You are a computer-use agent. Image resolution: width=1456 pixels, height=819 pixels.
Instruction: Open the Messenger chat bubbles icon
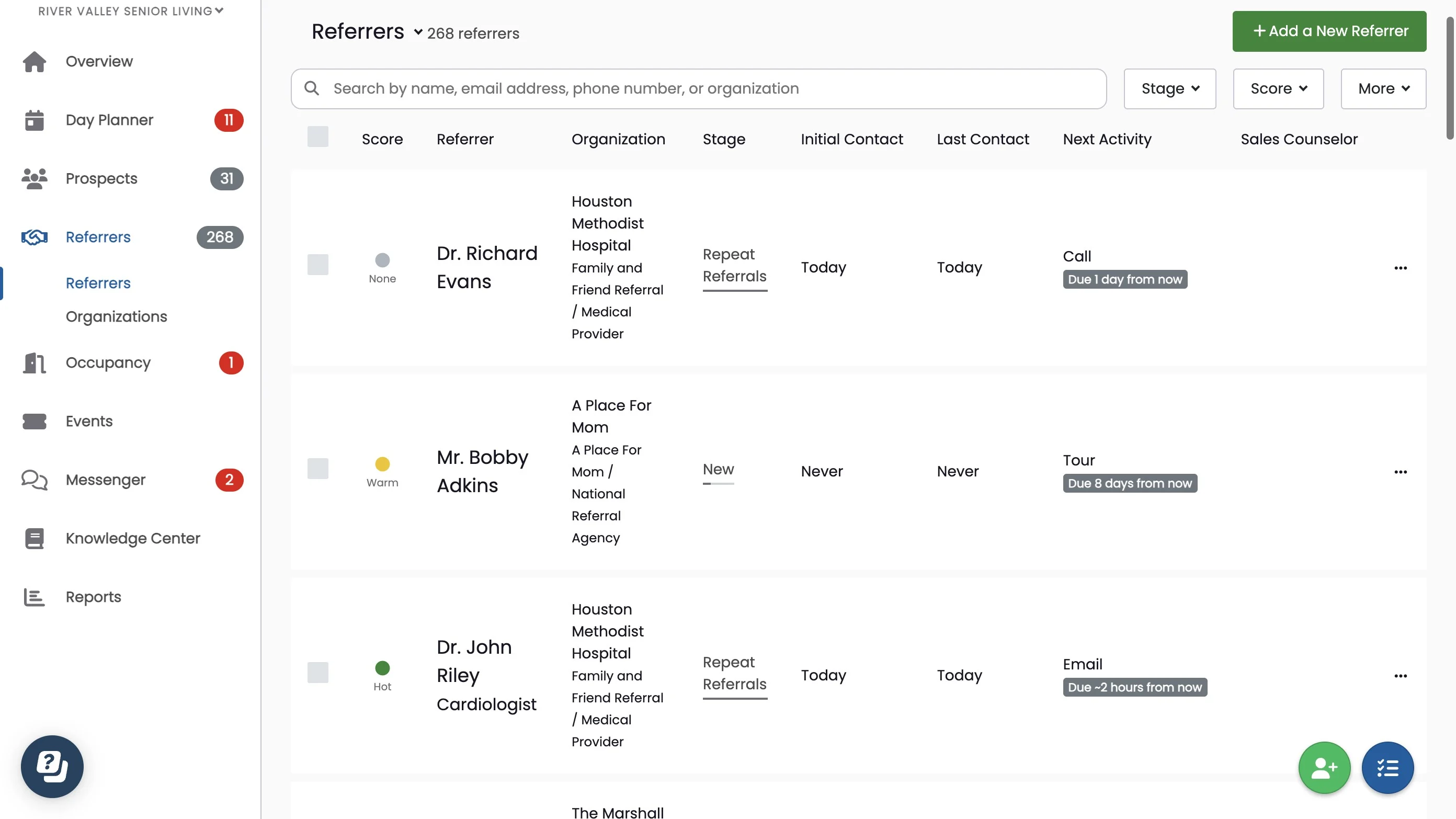coord(34,480)
